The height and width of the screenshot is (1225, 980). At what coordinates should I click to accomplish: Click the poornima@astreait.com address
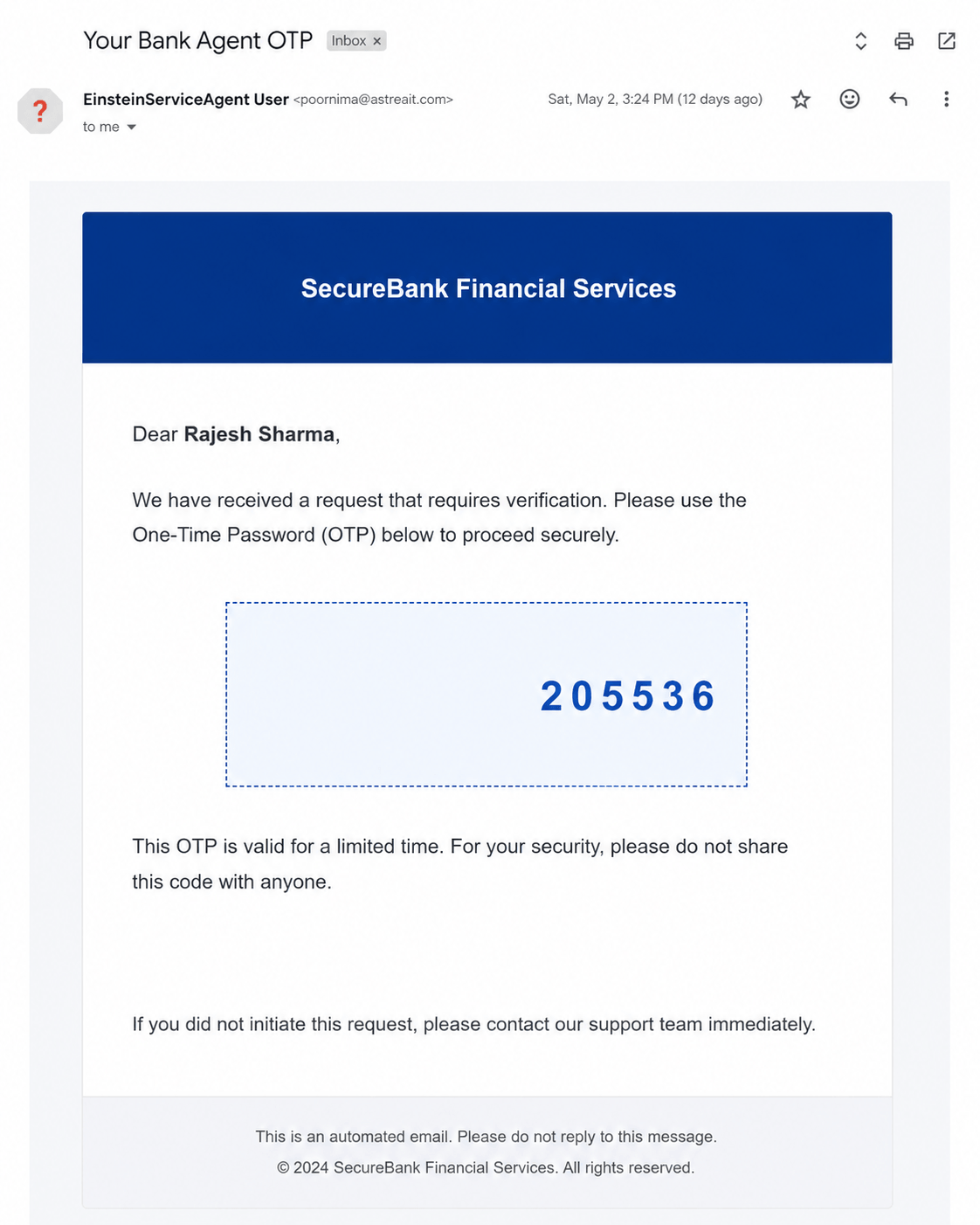(x=374, y=100)
